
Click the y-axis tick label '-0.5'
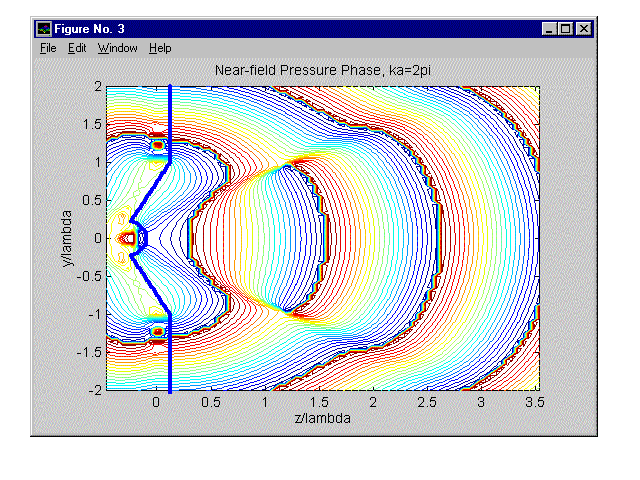point(89,276)
